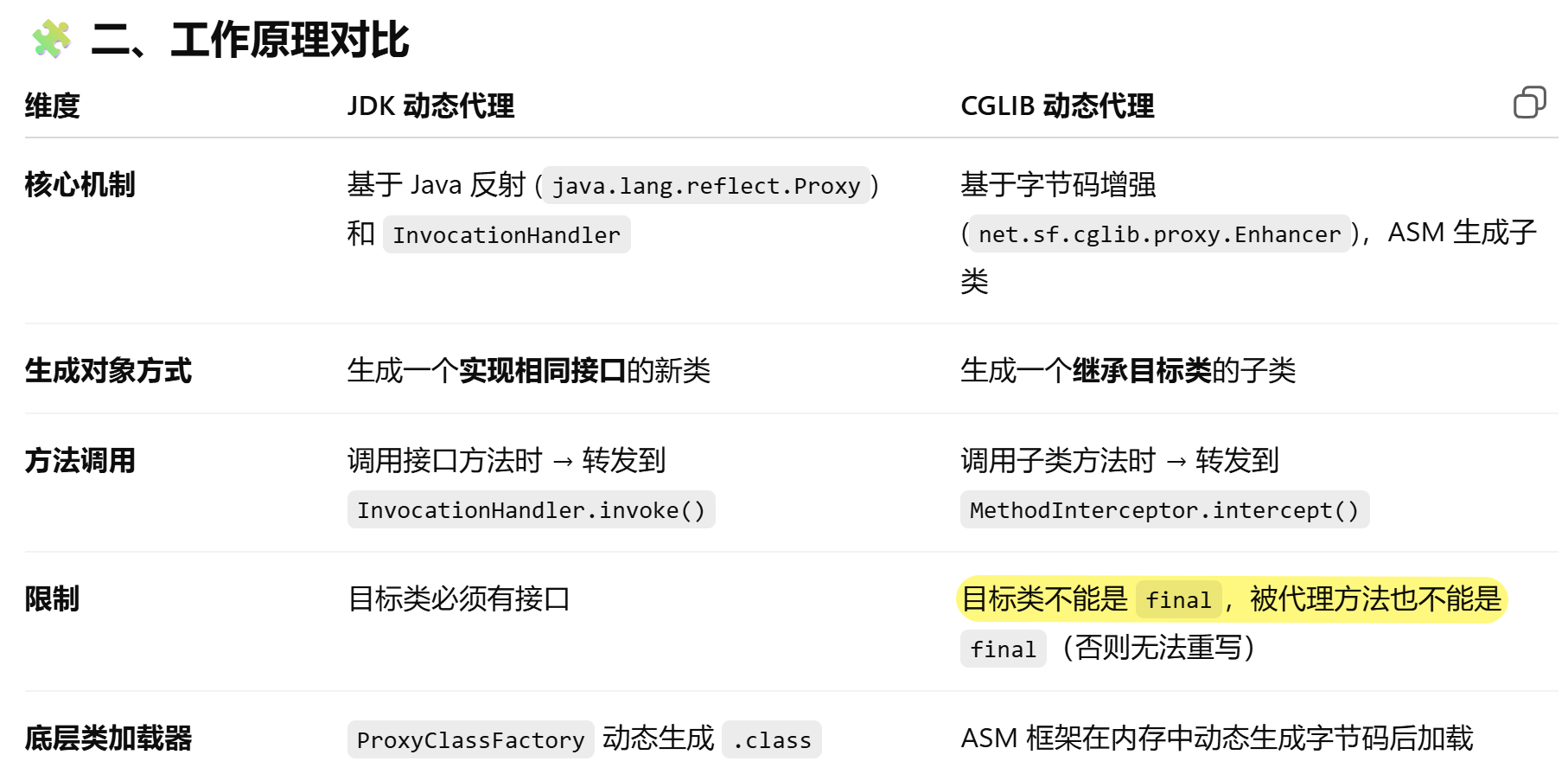
Task: Click the copy table icon
Action: pyautogui.click(x=1529, y=103)
